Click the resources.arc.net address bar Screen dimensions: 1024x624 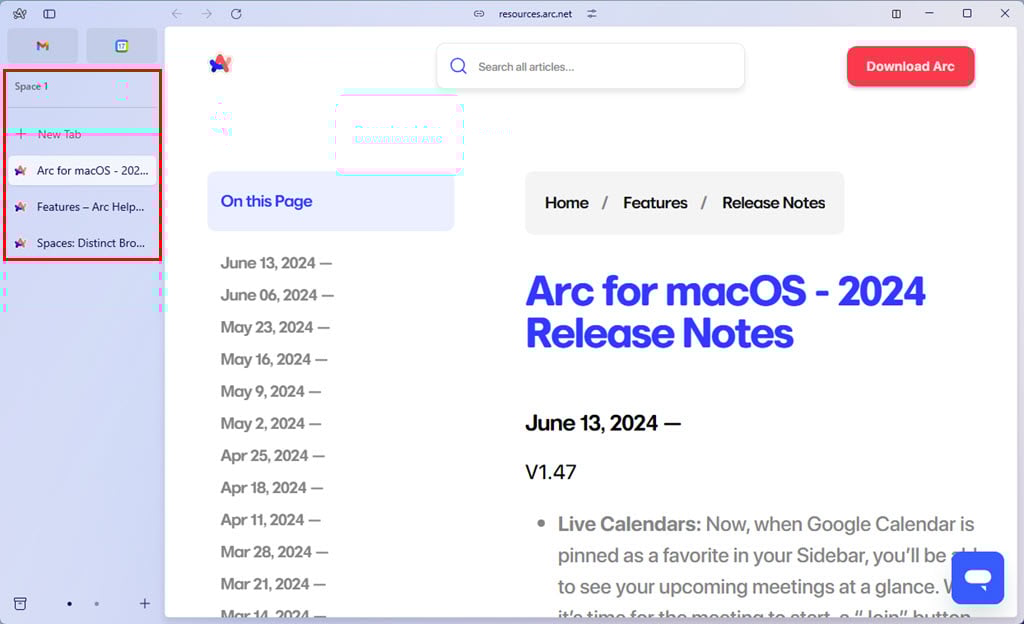(535, 14)
